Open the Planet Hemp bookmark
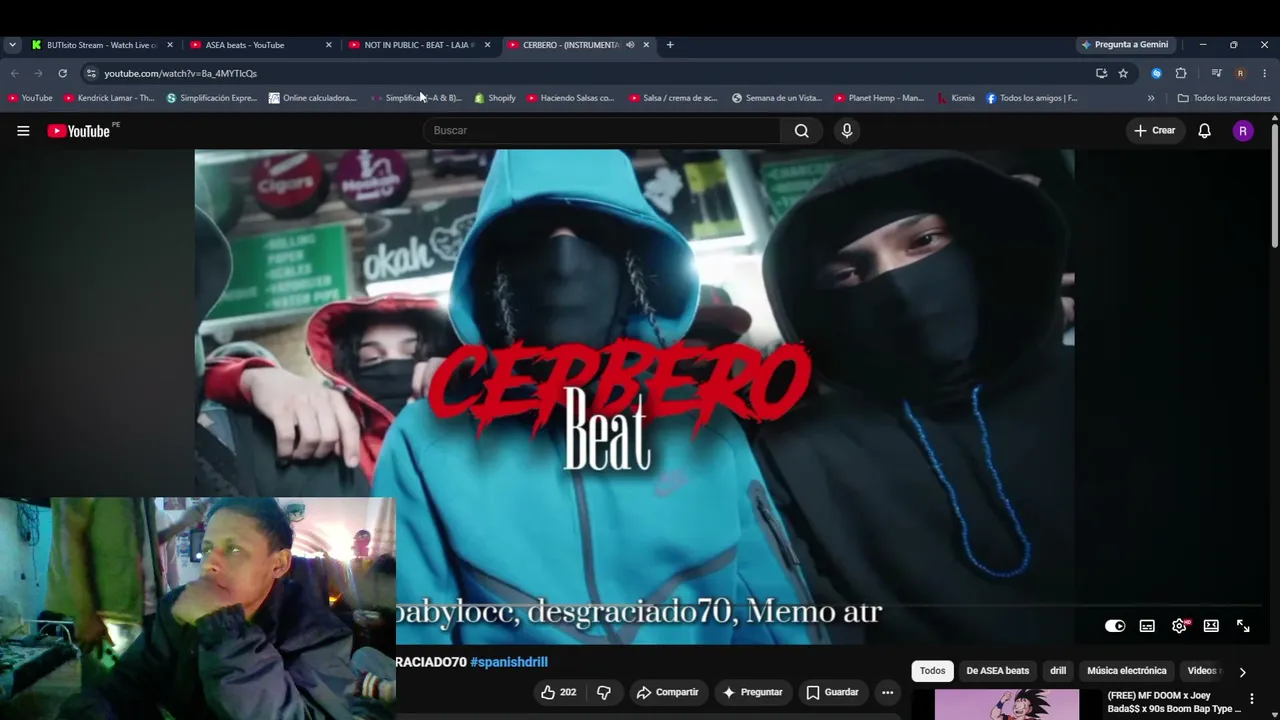 (880, 98)
